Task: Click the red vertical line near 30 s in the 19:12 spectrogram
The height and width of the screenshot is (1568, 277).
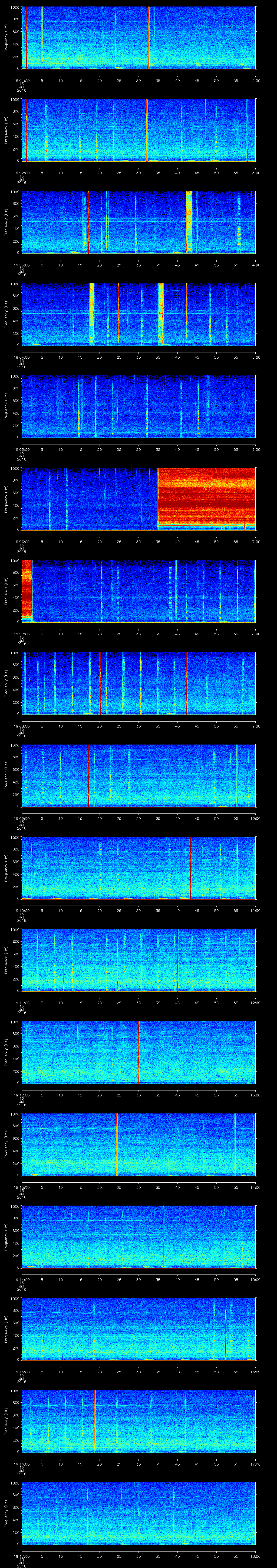Action: 139,1052
